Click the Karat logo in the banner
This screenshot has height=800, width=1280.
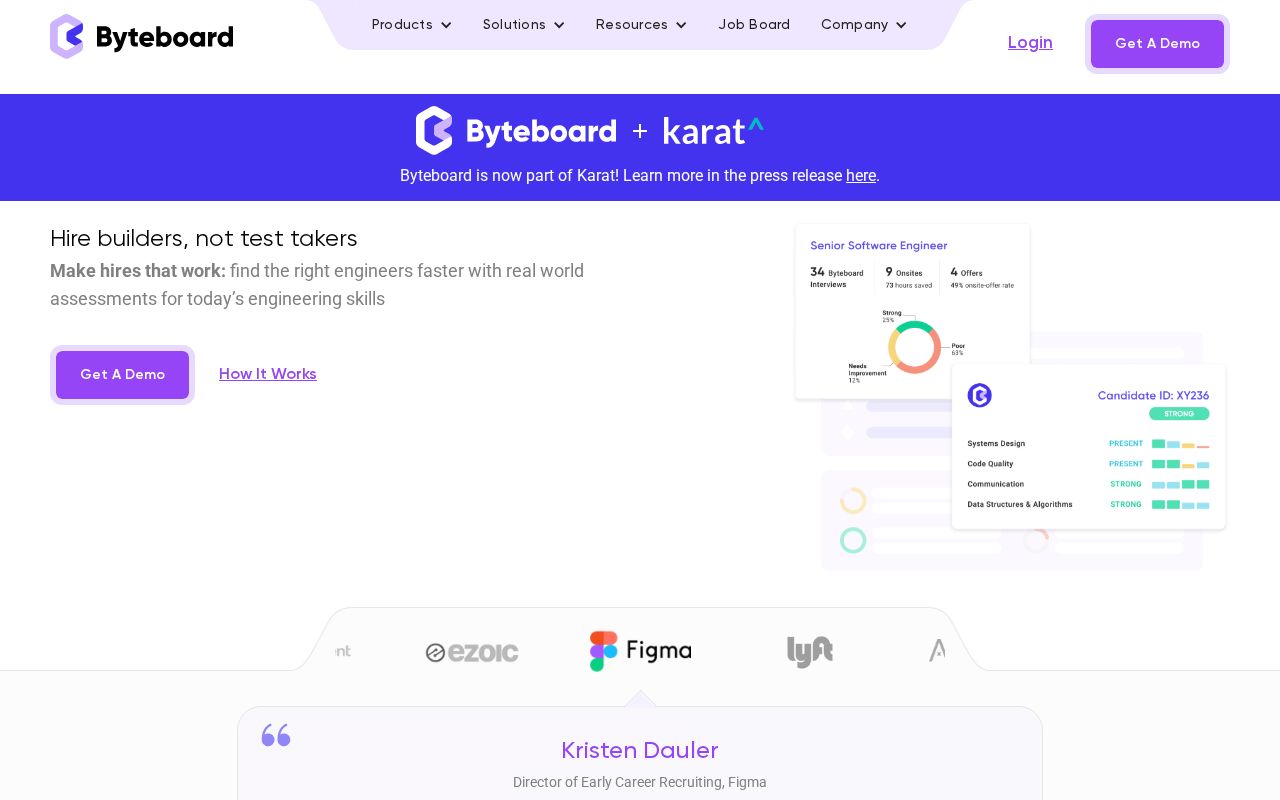[x=712, y=131]
